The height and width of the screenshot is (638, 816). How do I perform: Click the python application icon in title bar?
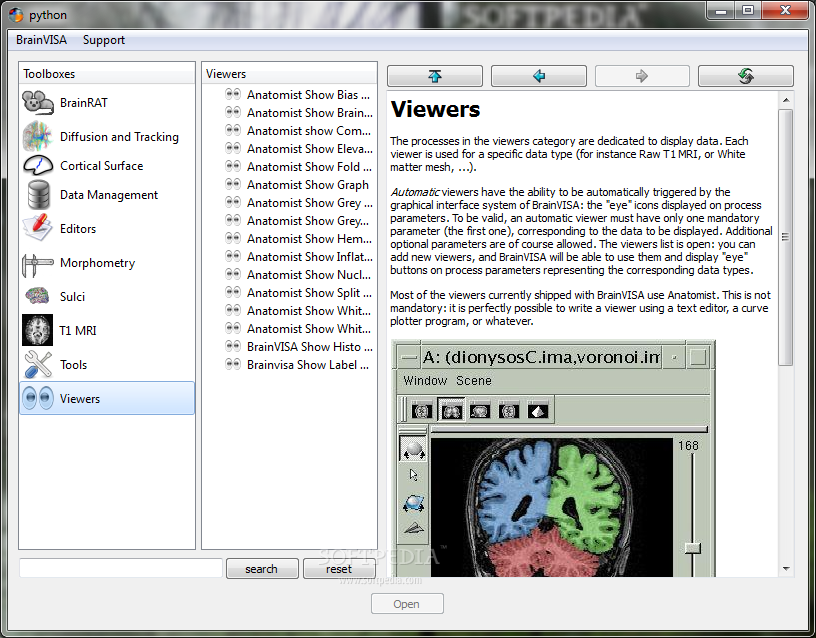[16, 15]
